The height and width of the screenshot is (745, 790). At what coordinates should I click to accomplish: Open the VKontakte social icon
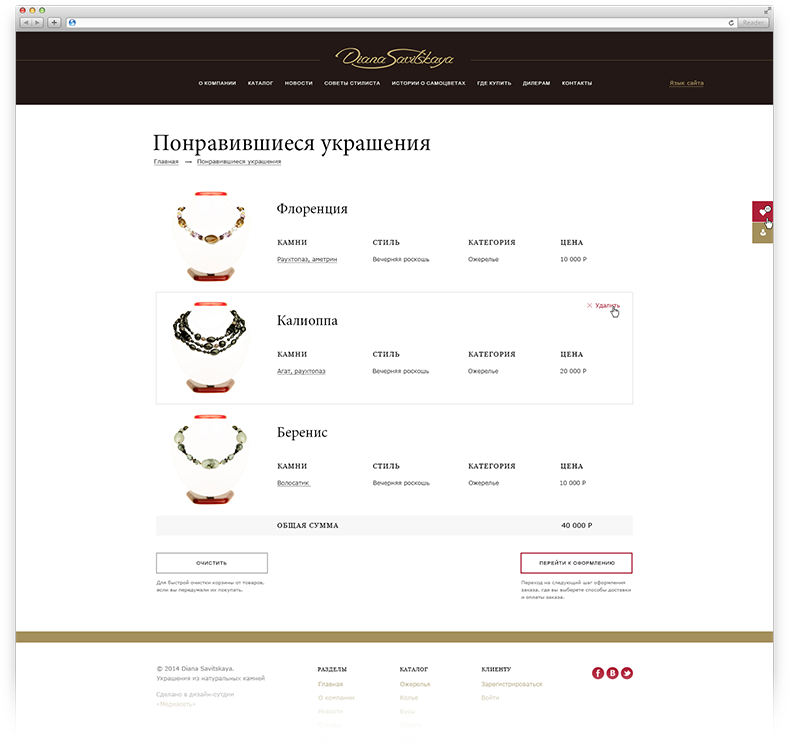tap(612, 673)
